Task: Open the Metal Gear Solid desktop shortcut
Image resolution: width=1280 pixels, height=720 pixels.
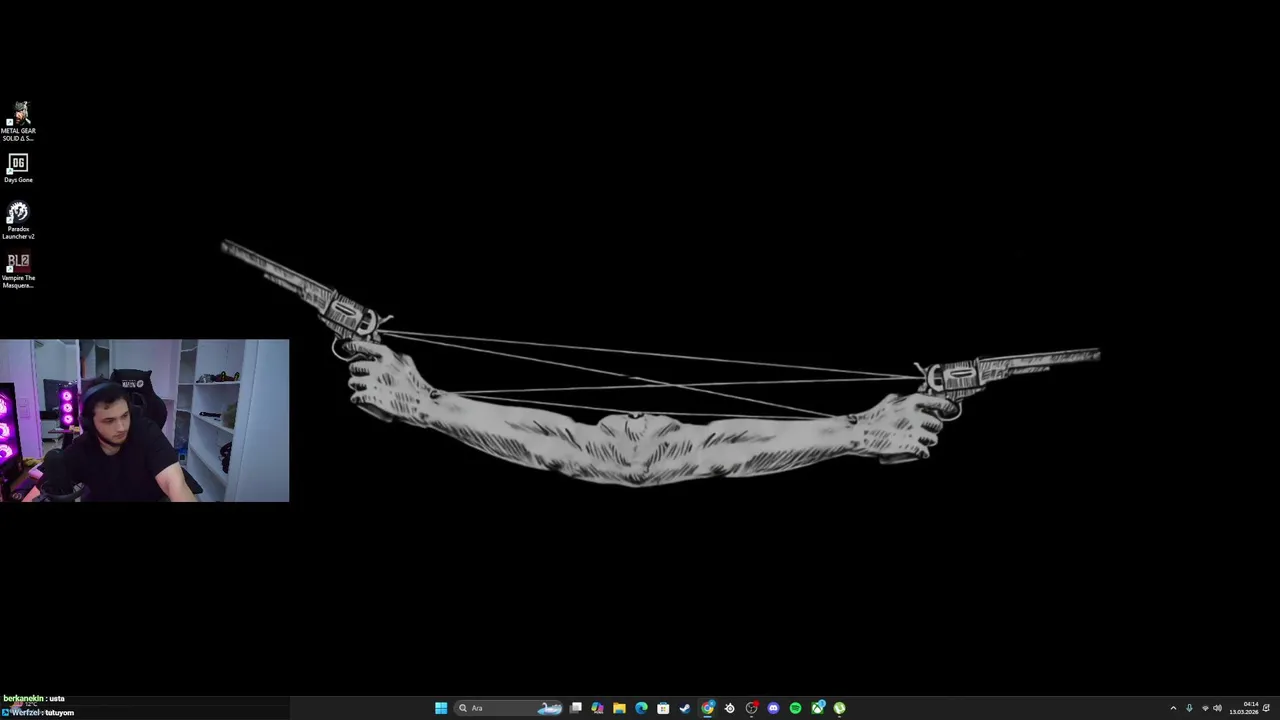Action: [x=18, y=120]
